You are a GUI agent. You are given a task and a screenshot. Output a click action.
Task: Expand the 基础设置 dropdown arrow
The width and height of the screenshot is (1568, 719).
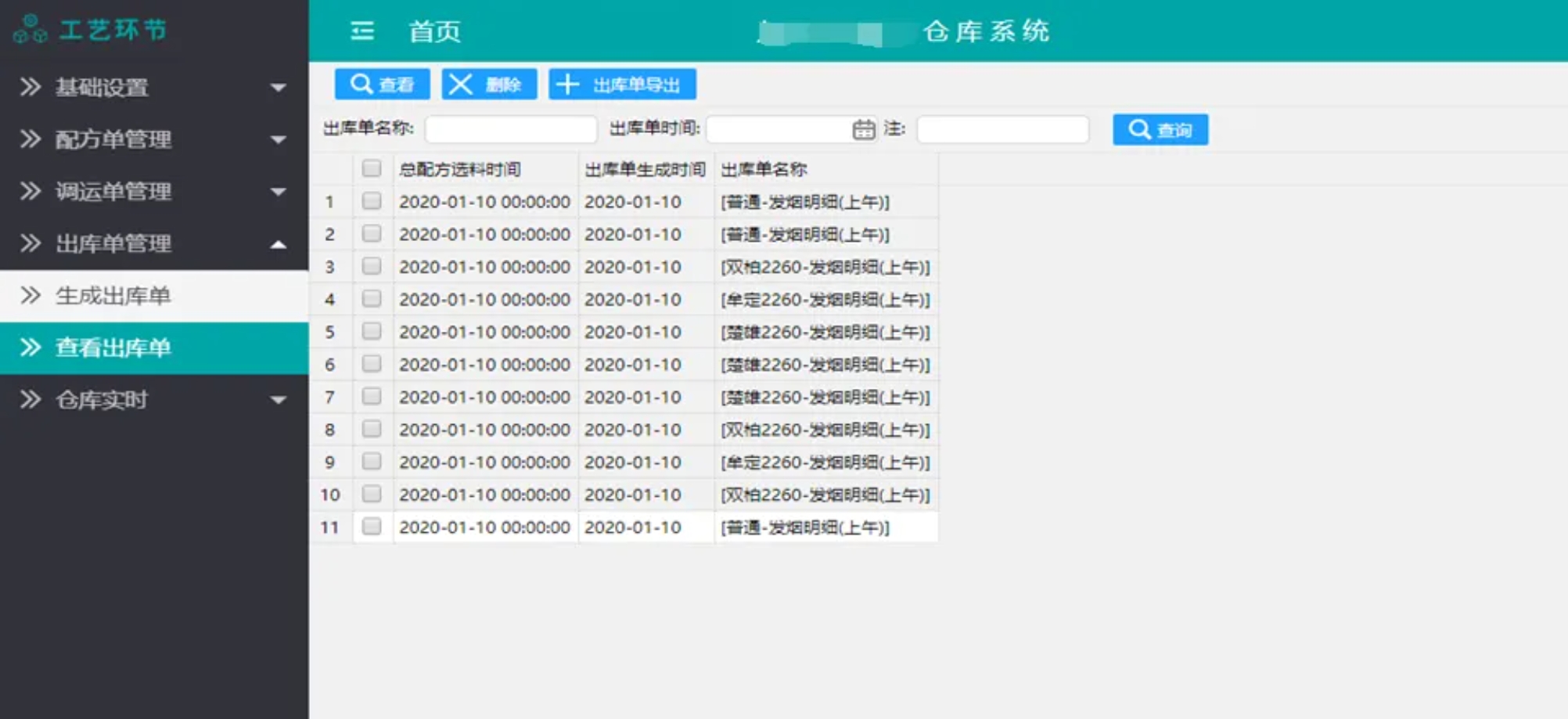[278, 88]
